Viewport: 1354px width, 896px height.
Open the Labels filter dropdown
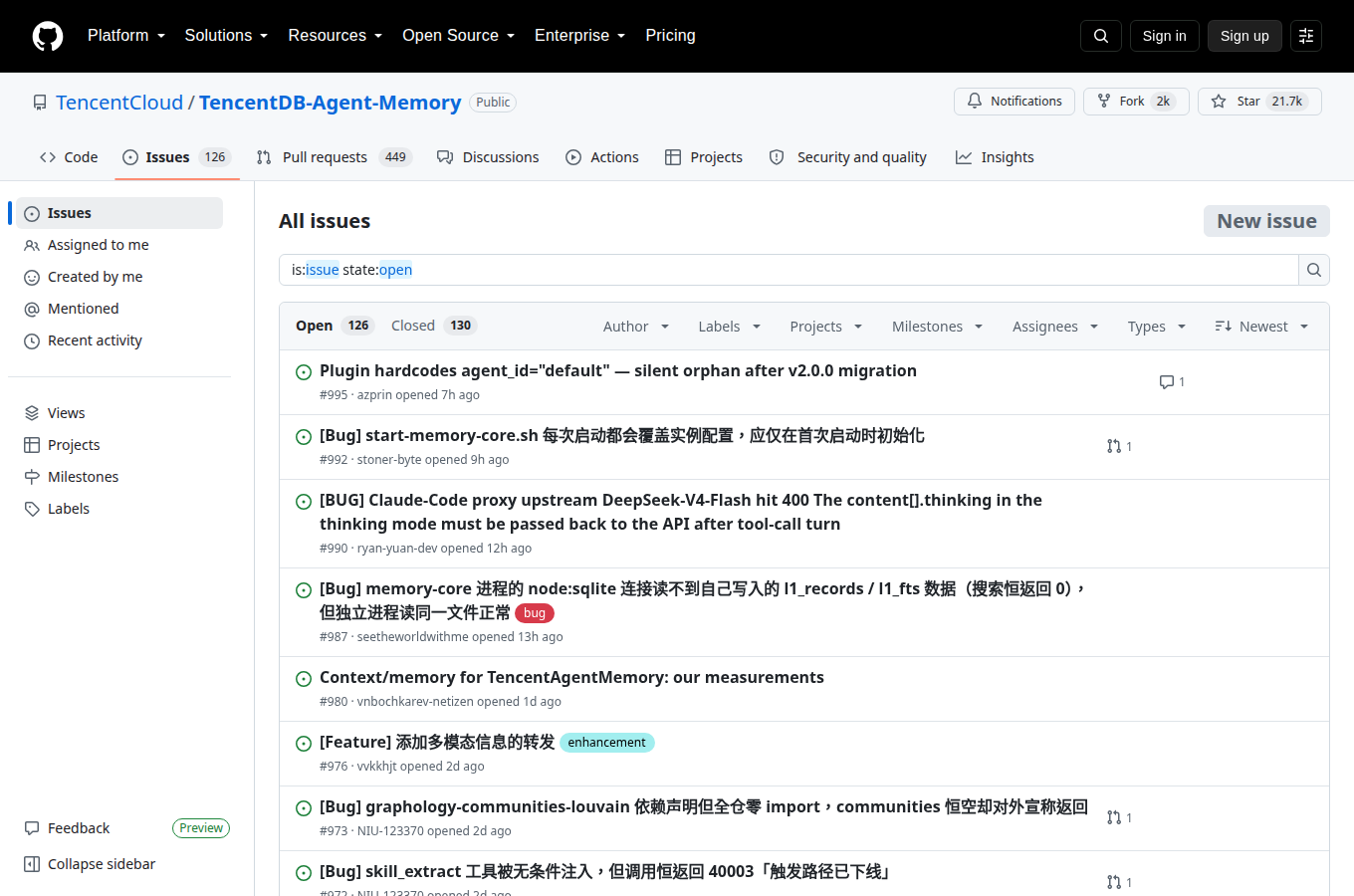[730, 327]
